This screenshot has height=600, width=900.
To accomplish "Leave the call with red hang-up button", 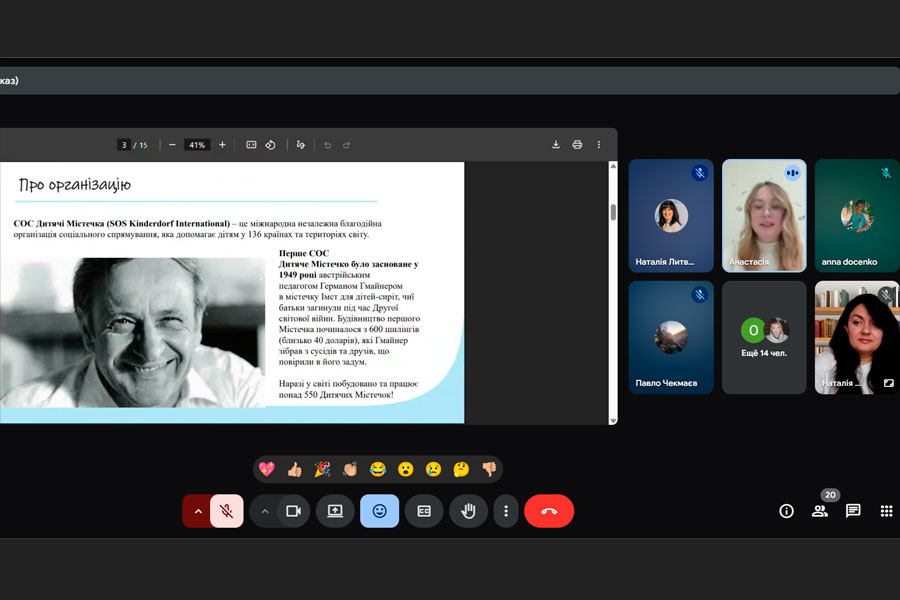I will click(549, 511).
